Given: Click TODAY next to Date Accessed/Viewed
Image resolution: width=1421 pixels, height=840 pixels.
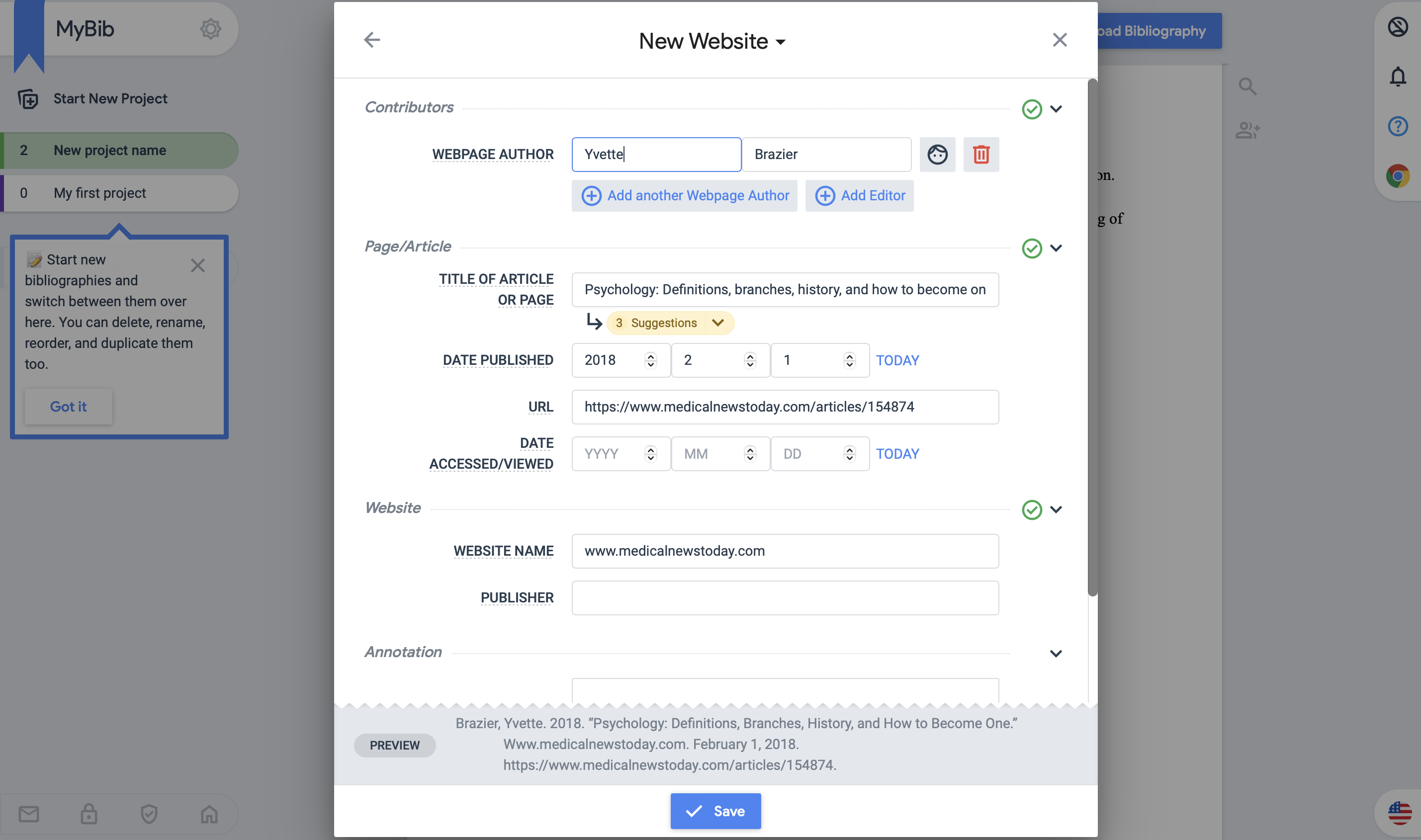Looking at the screenshot, I should pyautogui.click(x=897, y=453).
